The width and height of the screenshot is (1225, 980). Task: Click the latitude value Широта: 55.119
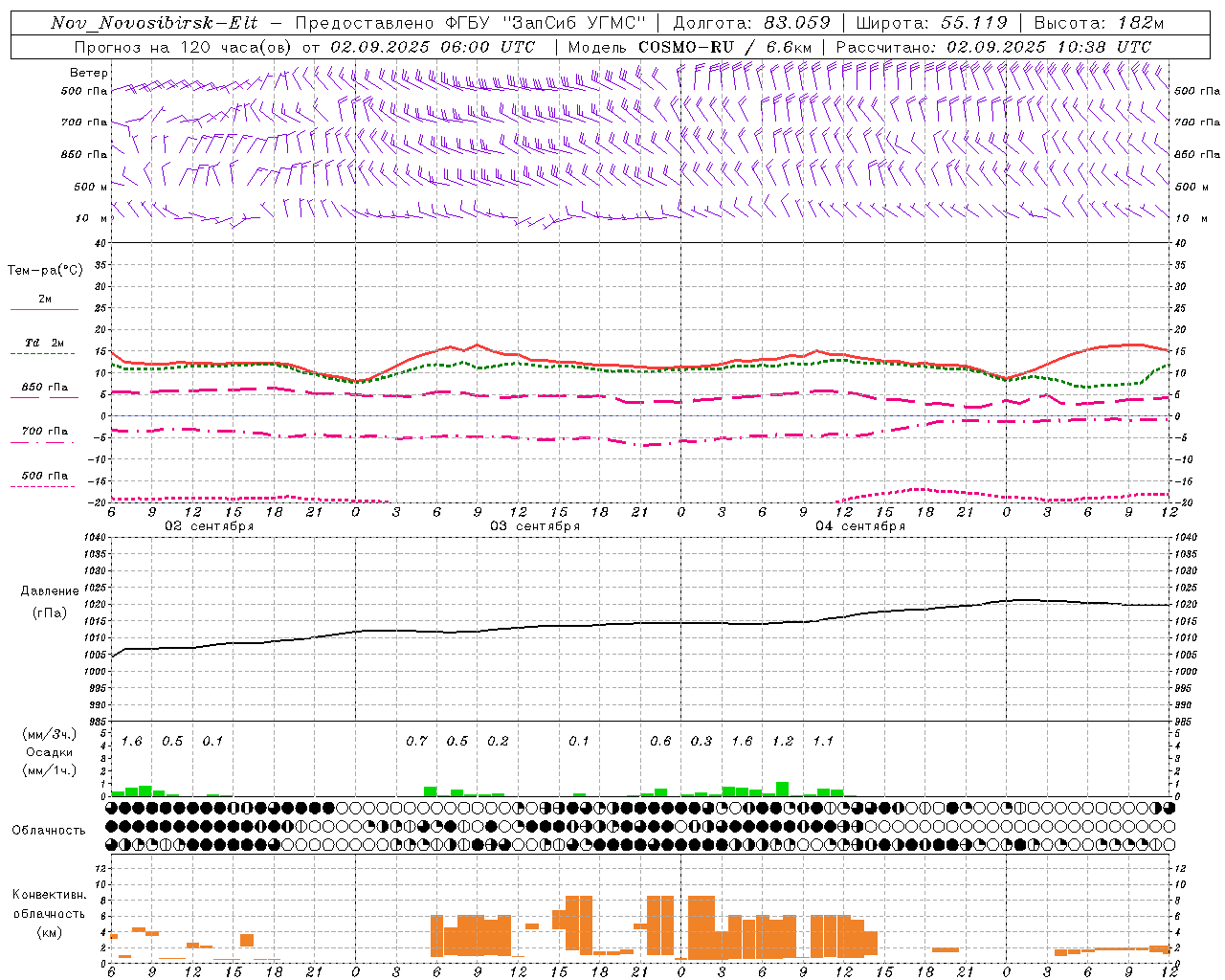[x=931, y=23]
